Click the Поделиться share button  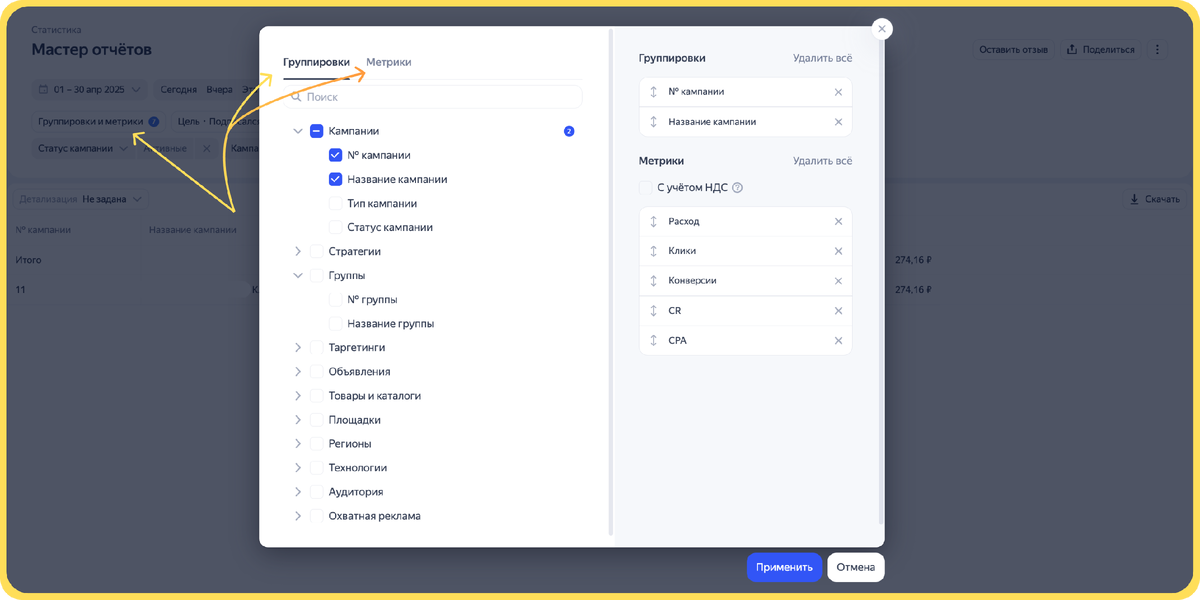click(x=1100, y=49)
